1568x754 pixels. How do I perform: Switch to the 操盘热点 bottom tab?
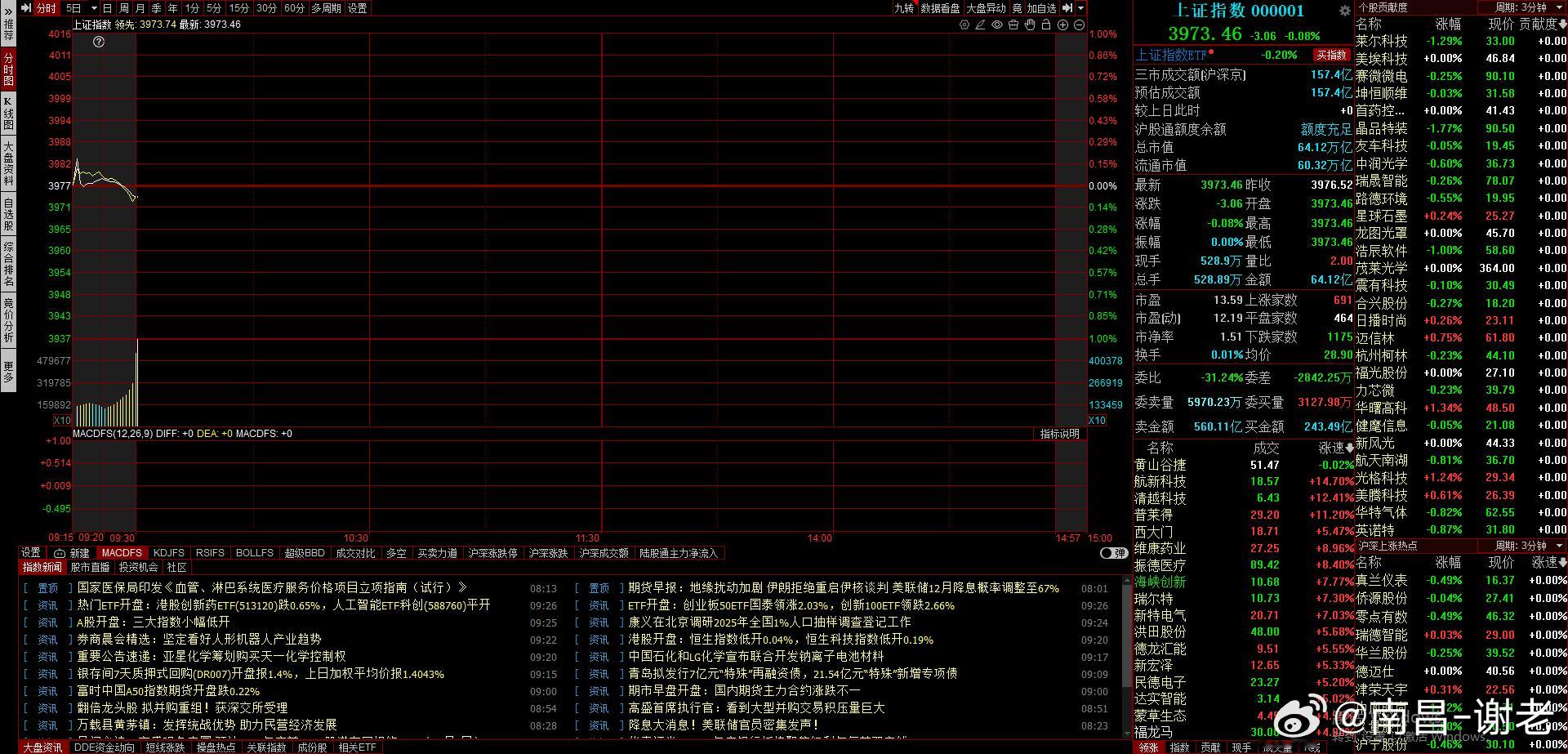click(216, 747)
